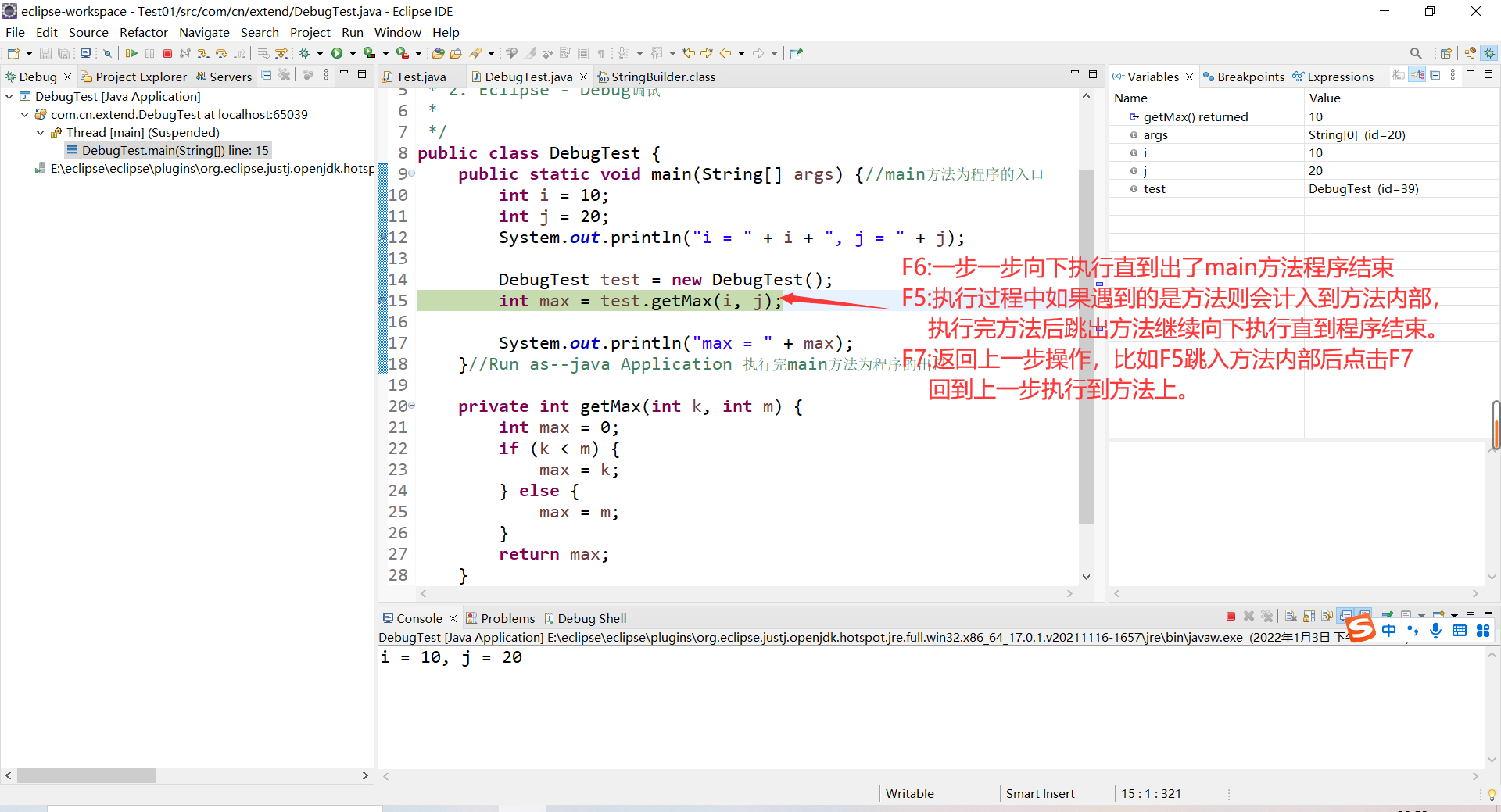Collapse the Thread [main] (Suspended) node
Viewport: 1501px width, 812px height.
[x=41, y=132]
